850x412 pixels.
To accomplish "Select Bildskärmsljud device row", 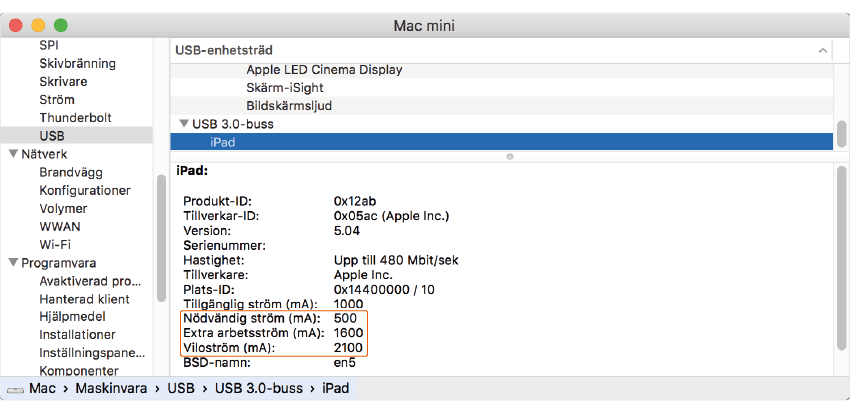I will [501, 106].
